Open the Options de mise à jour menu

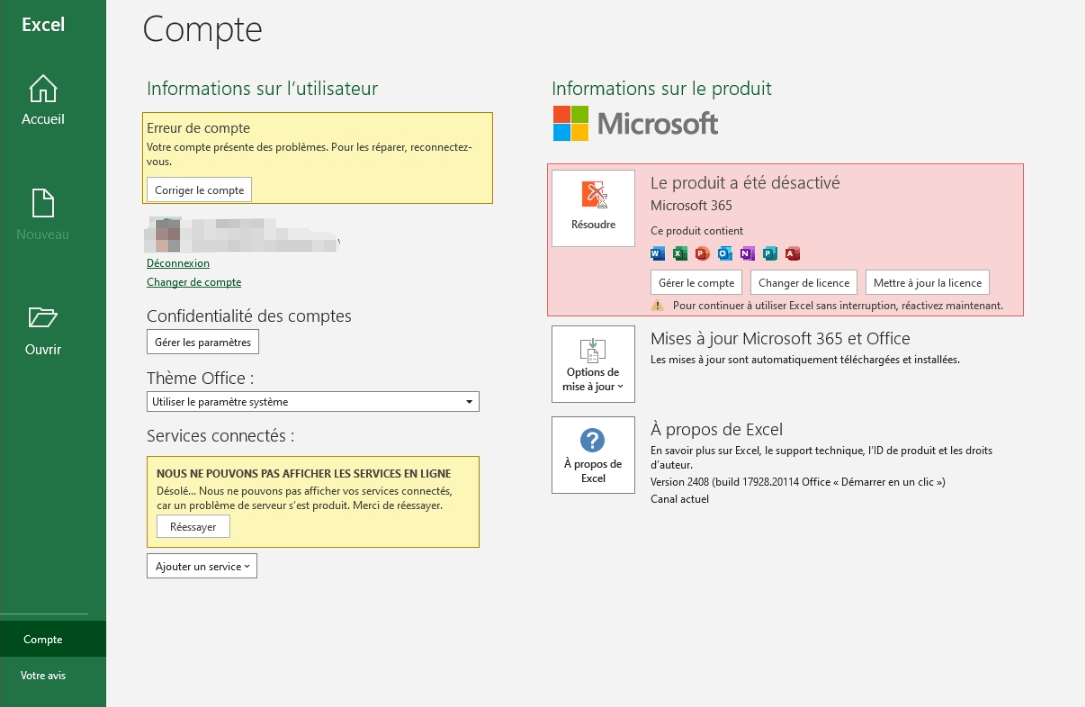click(x=593, y=364)
